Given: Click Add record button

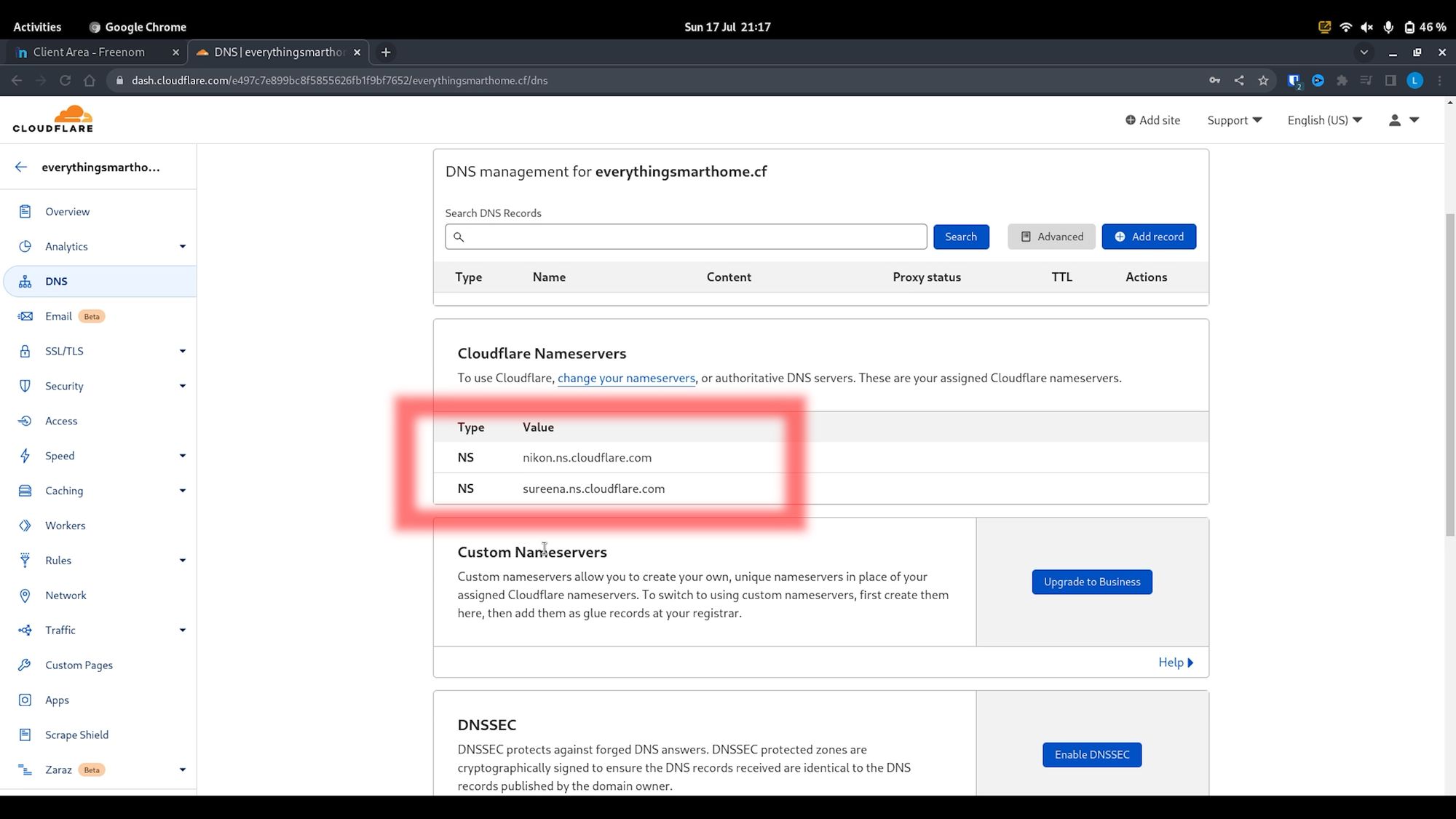Looking at the screenshot, I should click(1149, 237).
